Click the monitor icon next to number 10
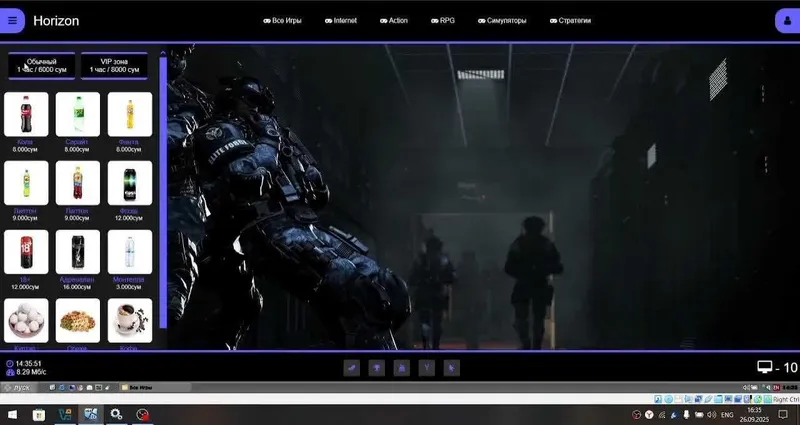Viewport: 800px width, 425px height. pyautogui.click(x=765, y=367)
